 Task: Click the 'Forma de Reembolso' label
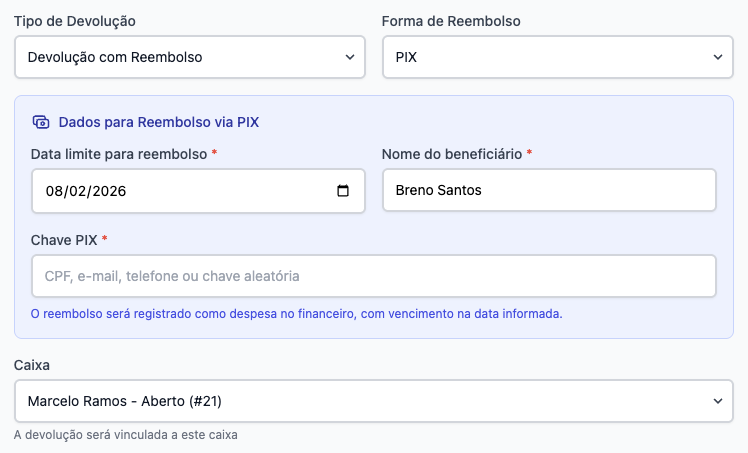(x=451, y=21)
